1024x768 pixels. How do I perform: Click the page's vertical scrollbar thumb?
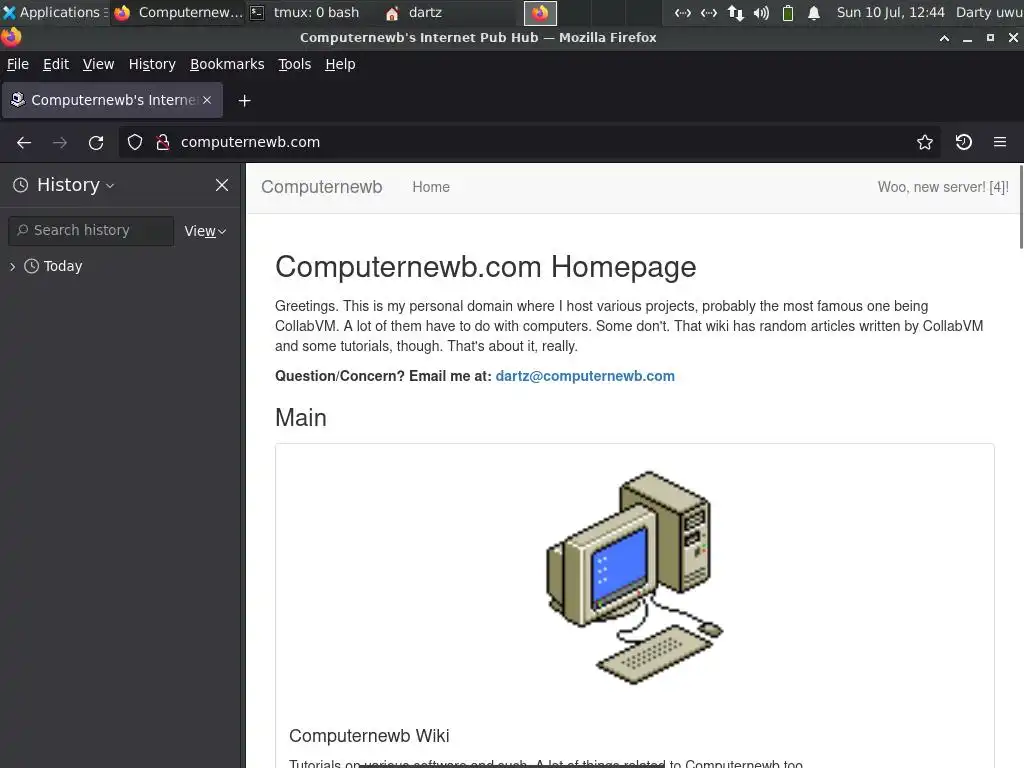(1021, 206)
